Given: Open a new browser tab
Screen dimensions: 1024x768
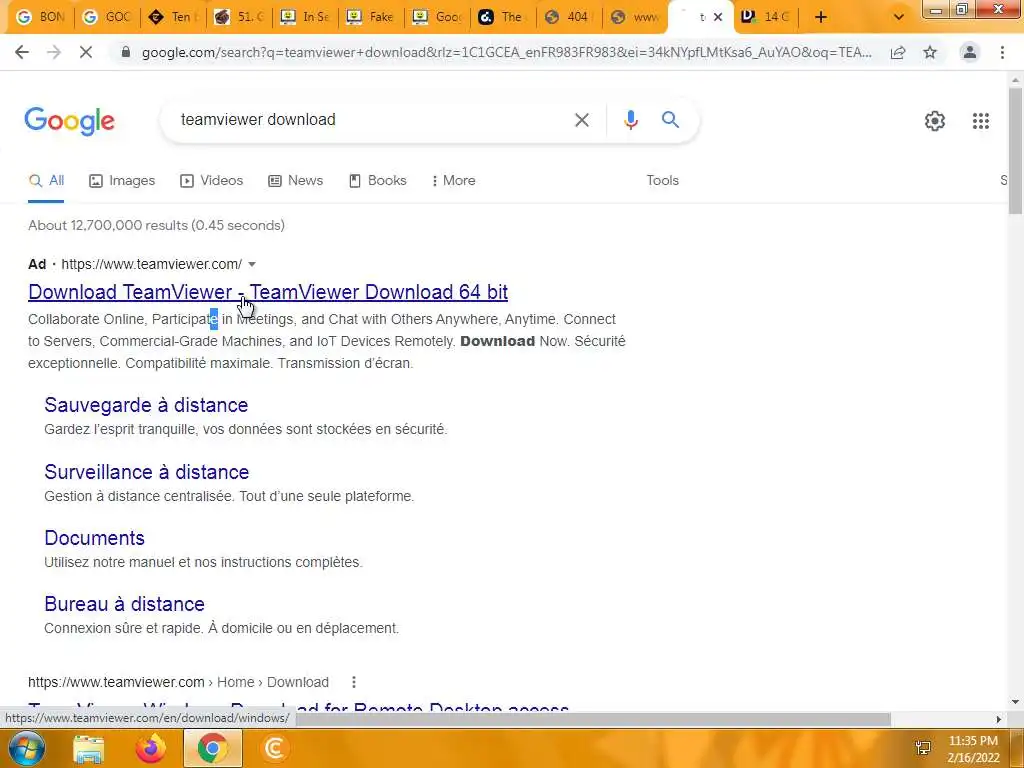Looking at the screenshot, I should pyautogui.click(x=821, y=17).
